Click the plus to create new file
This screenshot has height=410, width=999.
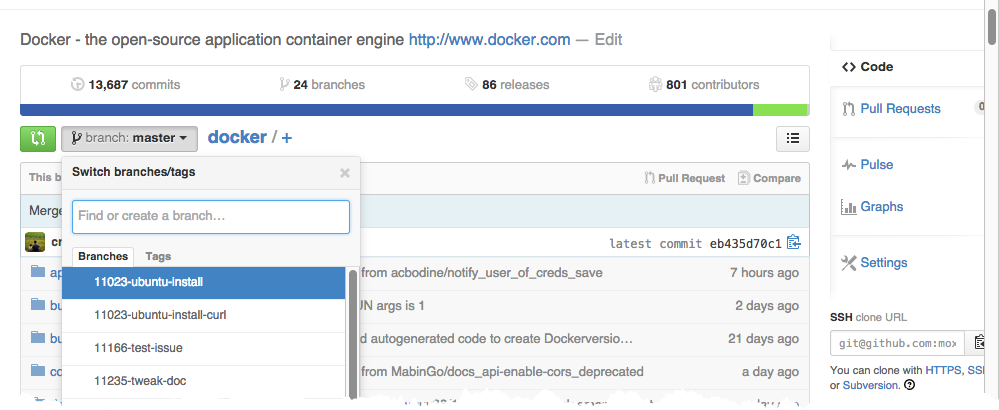coord(287,138)
